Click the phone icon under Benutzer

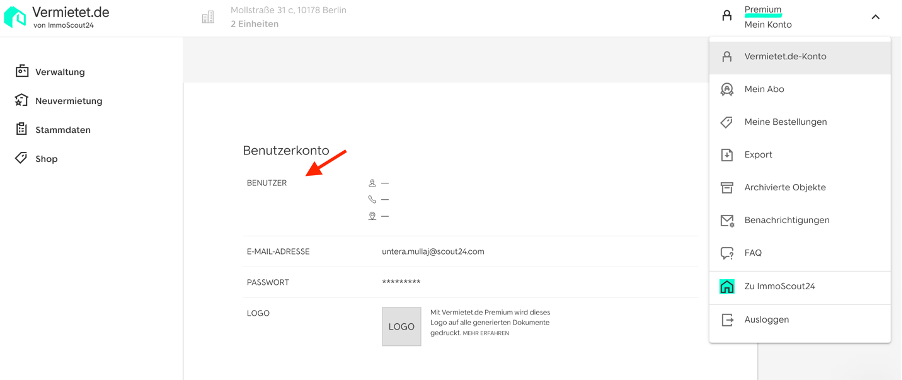coord(372,199)
